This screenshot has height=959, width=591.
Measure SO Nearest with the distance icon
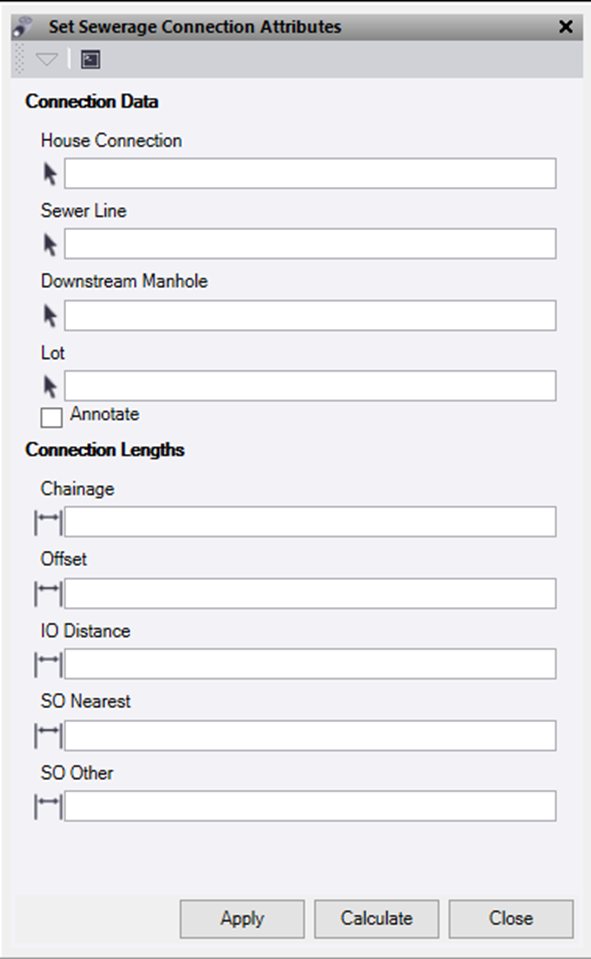(48, 735)
